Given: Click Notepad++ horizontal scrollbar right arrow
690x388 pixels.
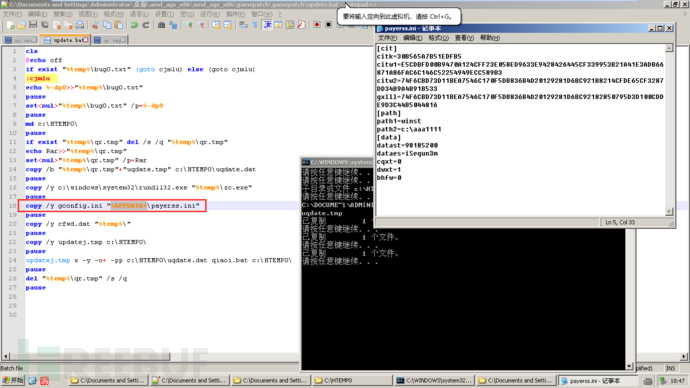Looking at the screenshot, I should [684, 356].
